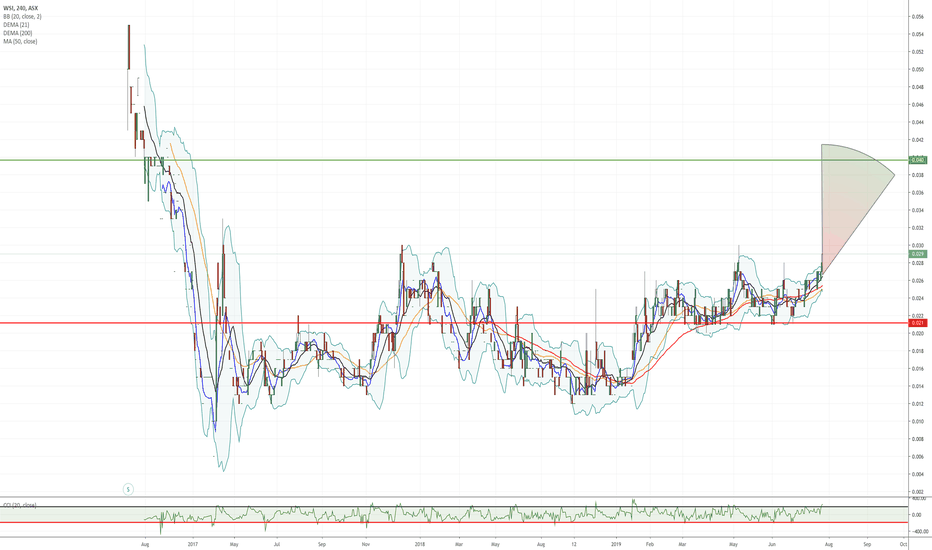Click the 0.056 value on price axis
The width and height of the screenshot is (932, 550).
pos(918,17)
